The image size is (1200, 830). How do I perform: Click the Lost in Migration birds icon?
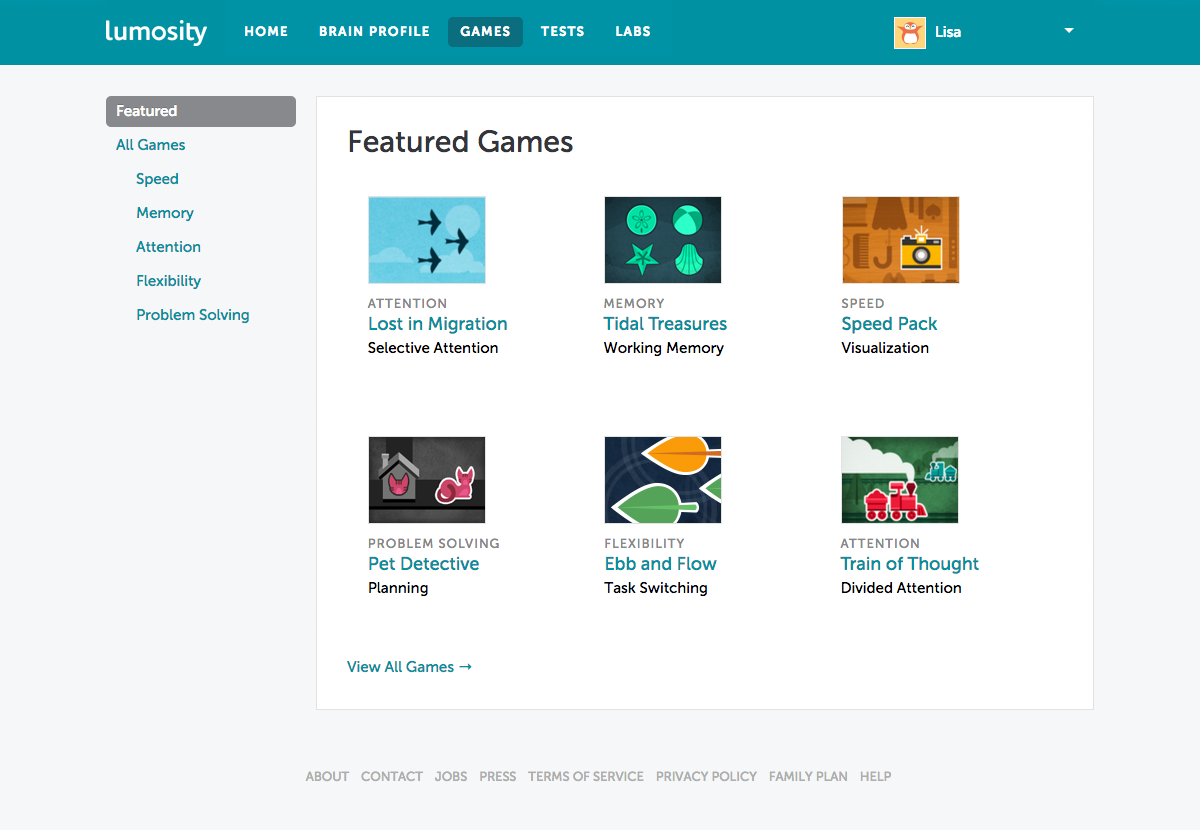[427, 240]
